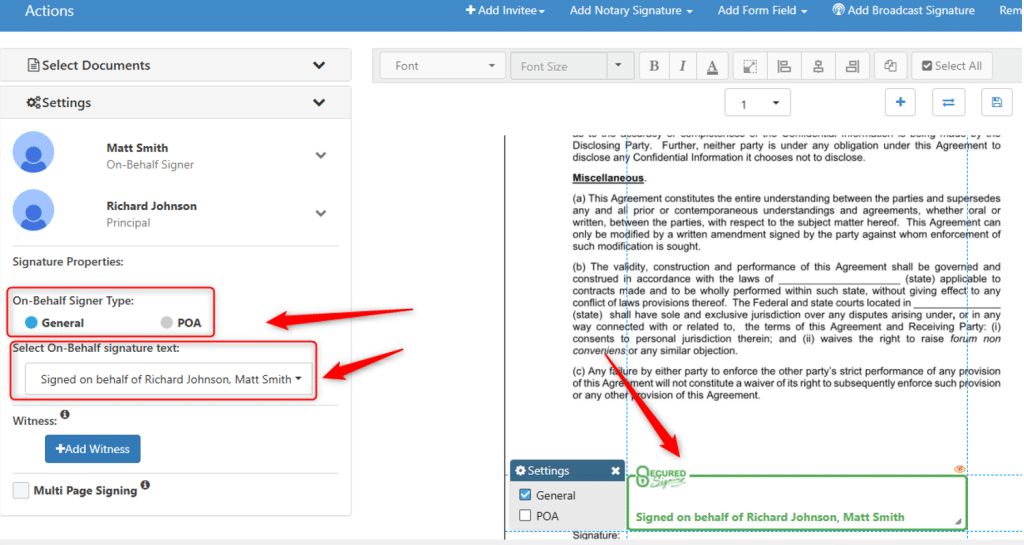
Task: Select the POA on-behalf signer type
Action: point(167,322)
